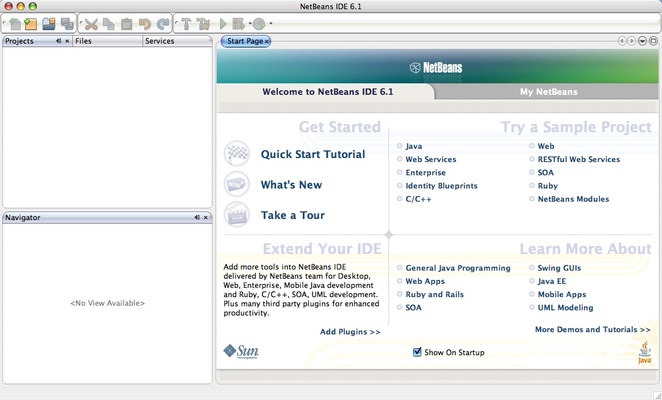Screen dimensions: 662x400
Task: Uncheck the Show On Startup checkbox
Action: [417, 352]
